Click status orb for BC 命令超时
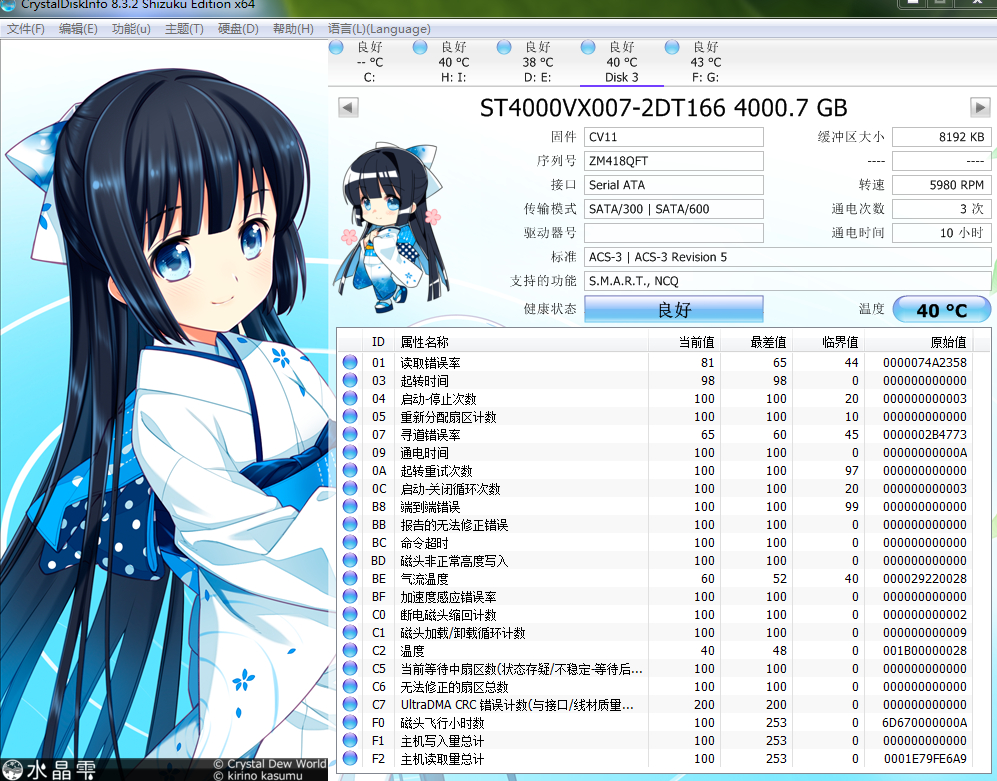Viewport: 997px width, 781px height. pos(350,543)
